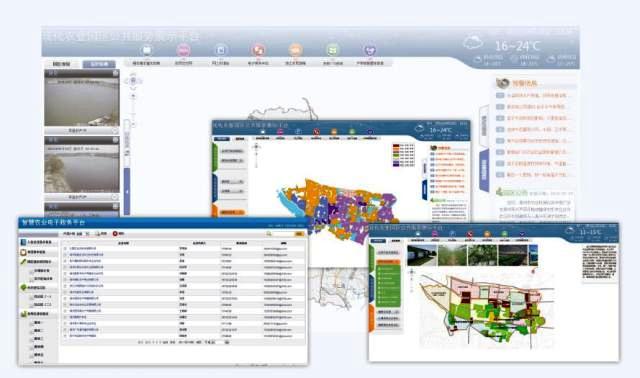Tick the last row checkbox in the 电子政务平台 table

pyautogui.click(x=65, y=336)
